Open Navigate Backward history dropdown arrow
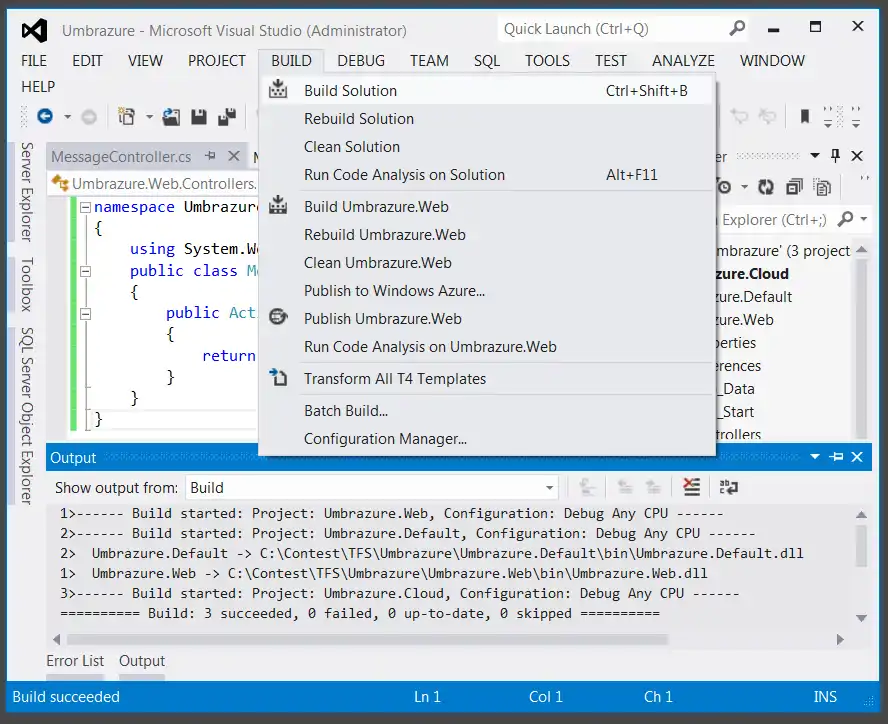The width and height of the screenshot is (888, 724). pos(67,117)
